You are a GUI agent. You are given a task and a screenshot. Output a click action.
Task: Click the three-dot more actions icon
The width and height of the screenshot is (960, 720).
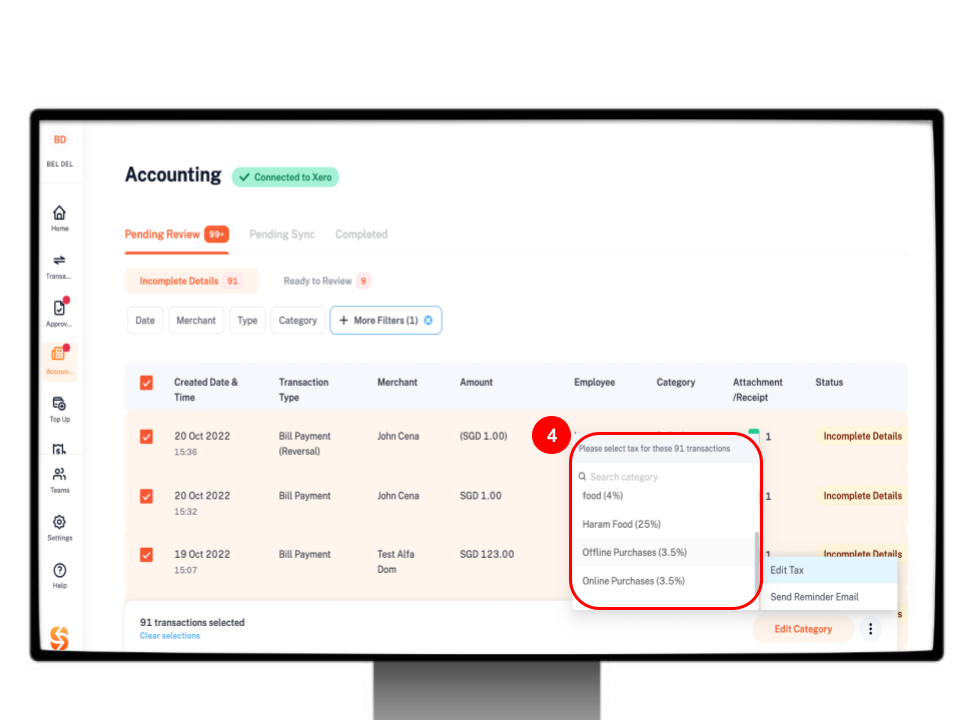point(870,629)
